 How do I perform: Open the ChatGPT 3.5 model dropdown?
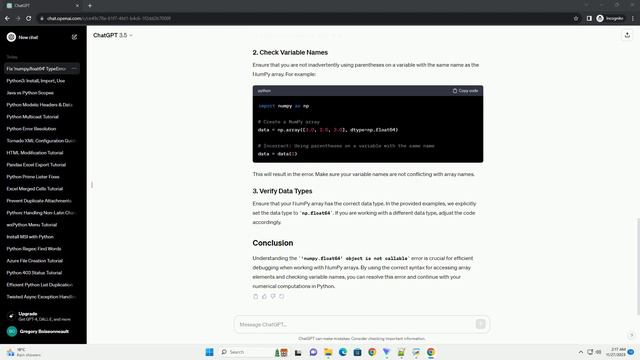(x=113, y=36)
